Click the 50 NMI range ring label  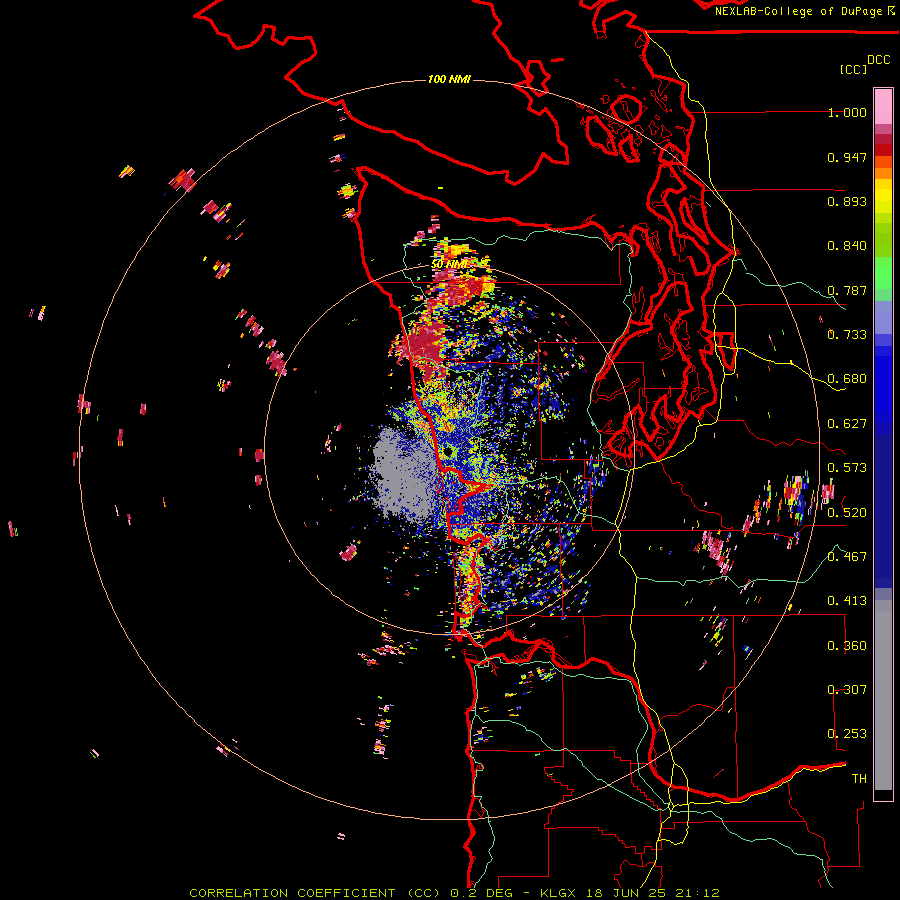tap(449, 265)
